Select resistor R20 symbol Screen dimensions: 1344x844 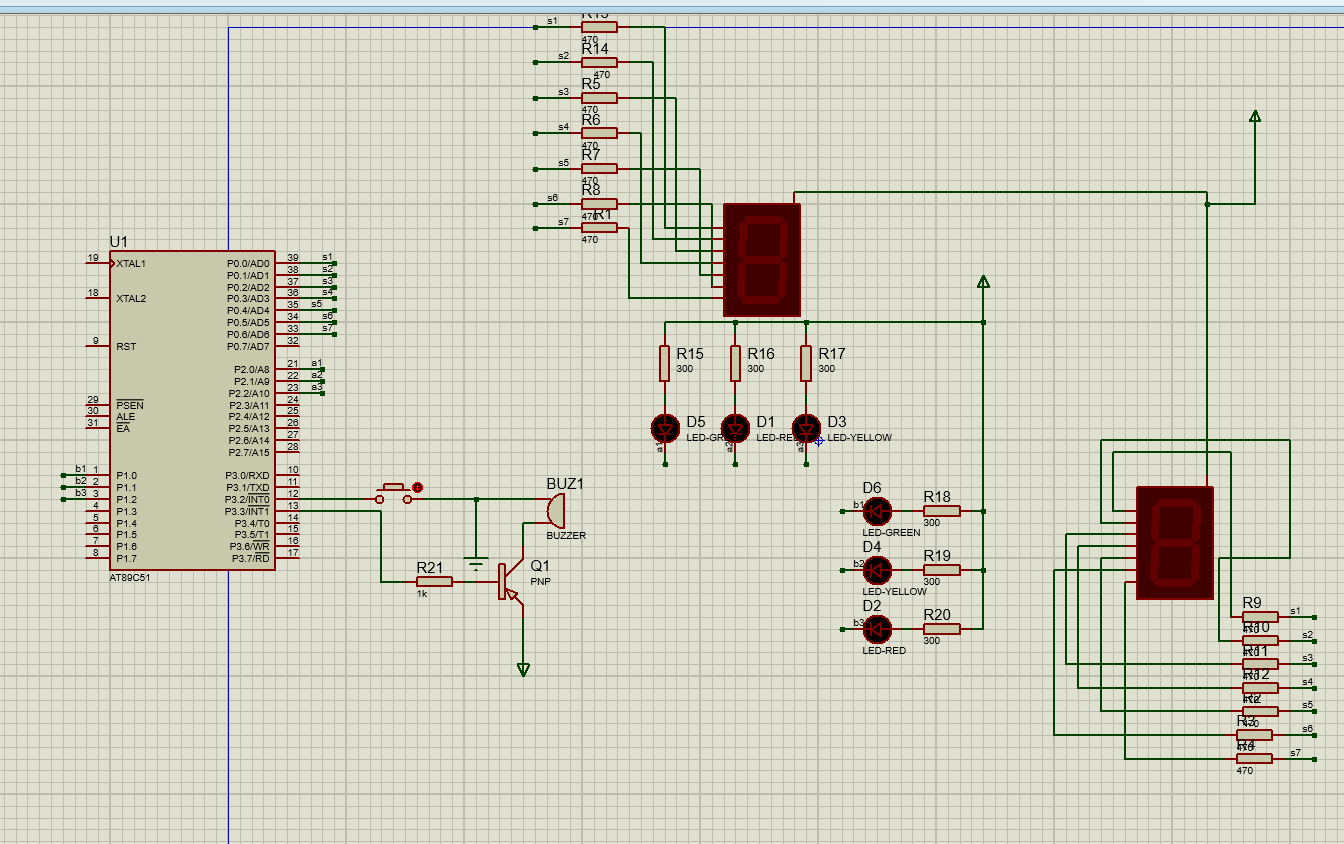coord(942,629)
